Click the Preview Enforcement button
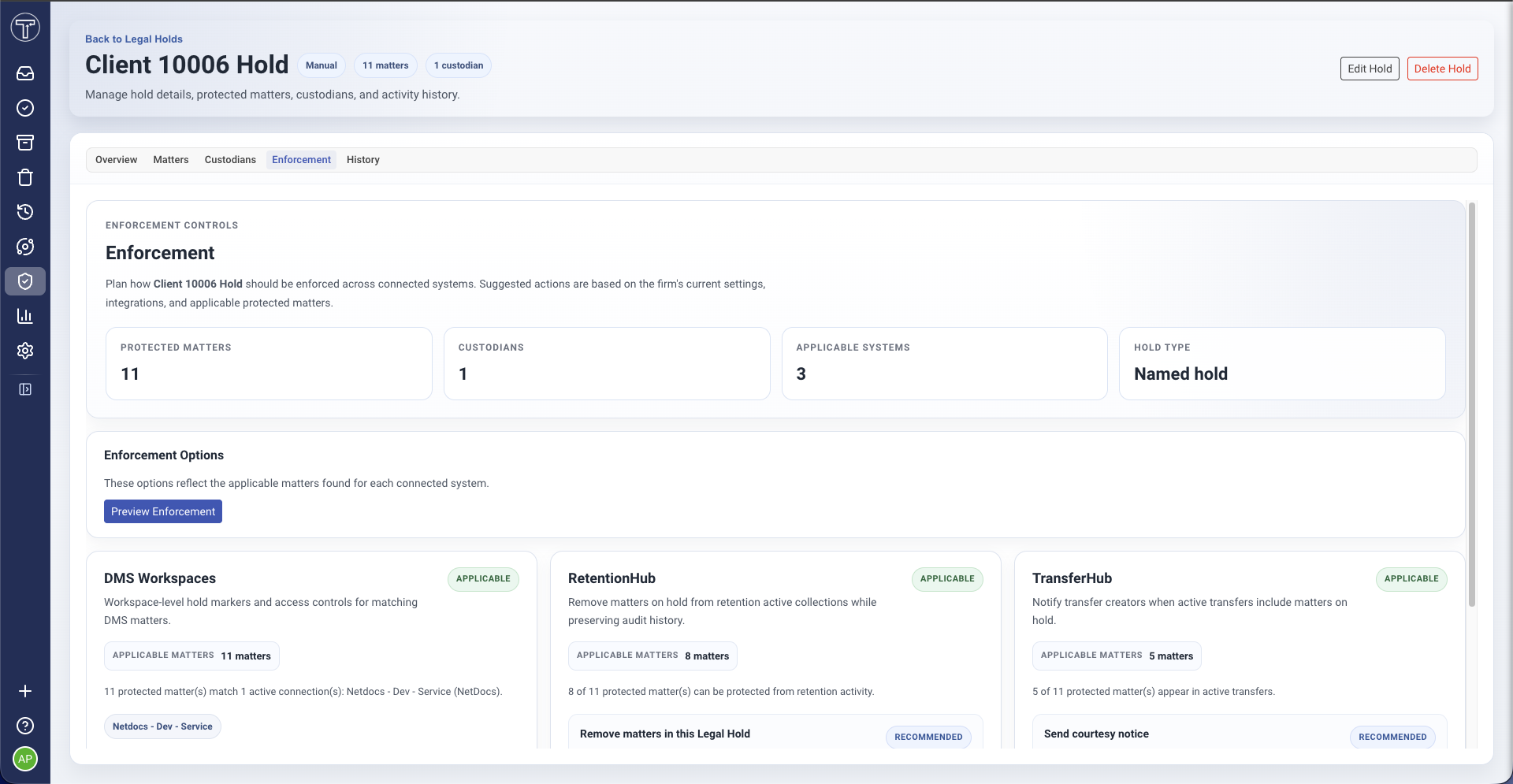The width and height of the screenshot is (1513, 784). (x=163, y=511)
